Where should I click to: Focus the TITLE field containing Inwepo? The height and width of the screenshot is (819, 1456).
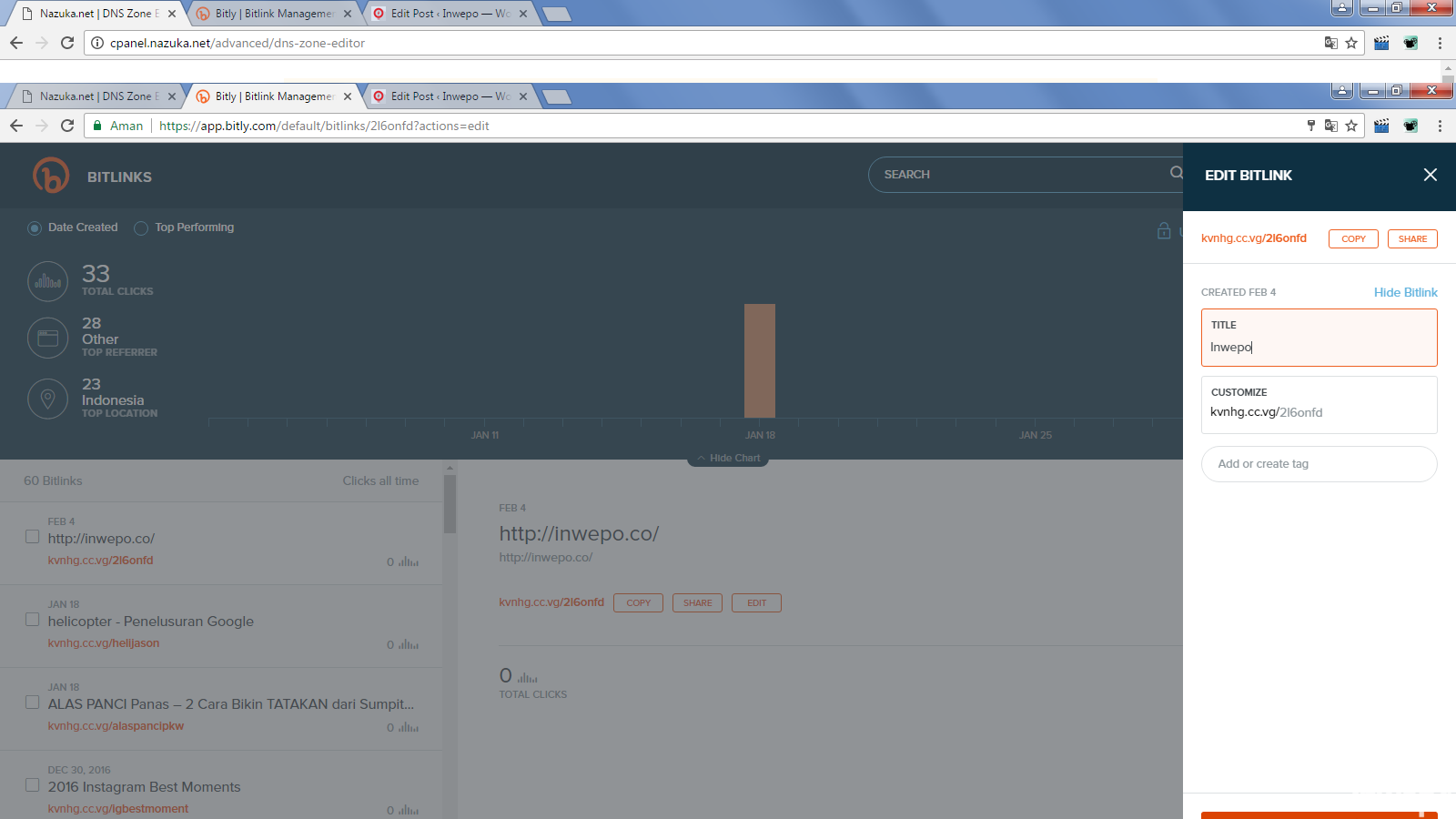1319,338
